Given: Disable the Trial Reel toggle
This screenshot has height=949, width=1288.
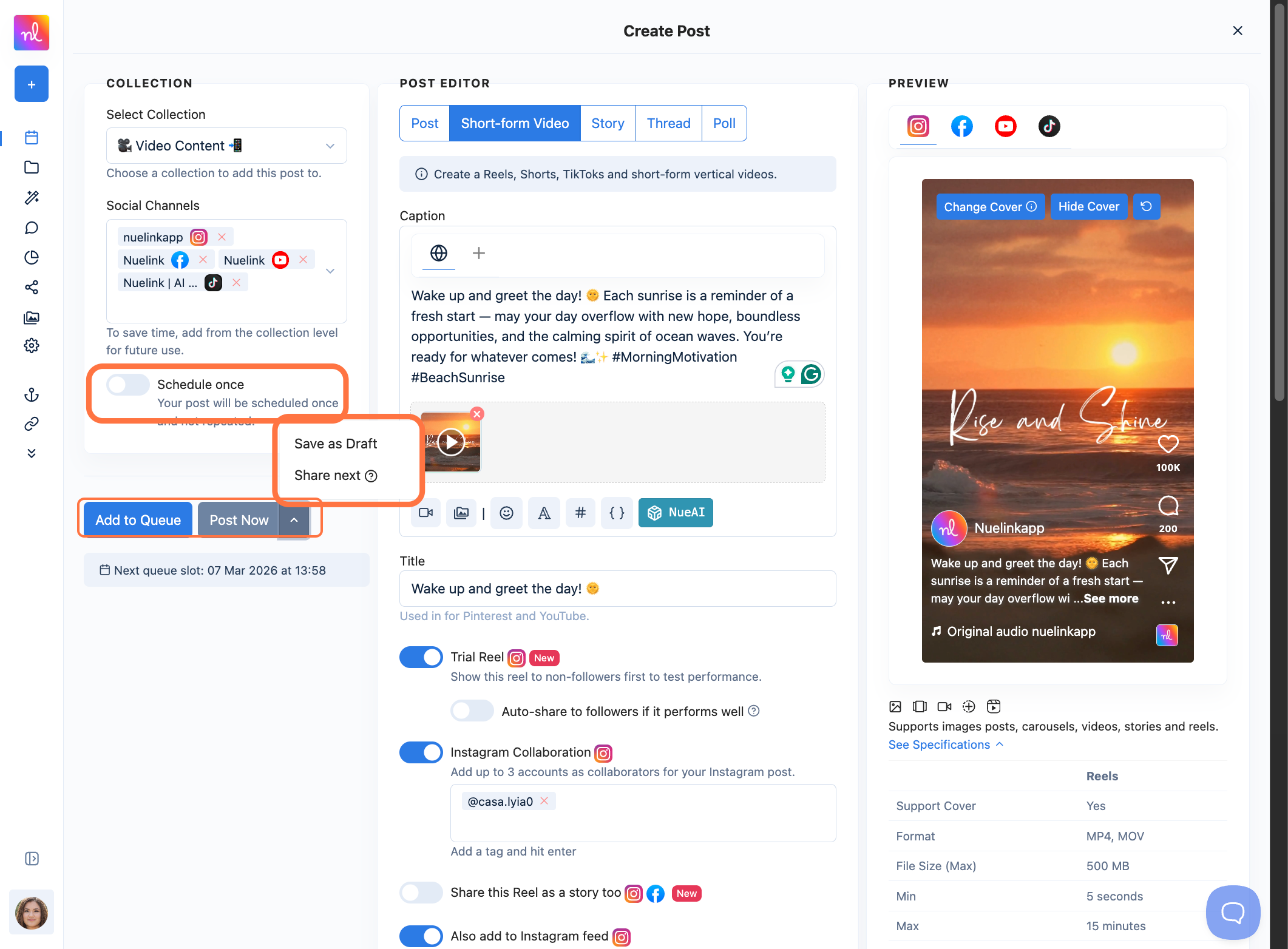Looking at the screenshot, I should 421,657.
